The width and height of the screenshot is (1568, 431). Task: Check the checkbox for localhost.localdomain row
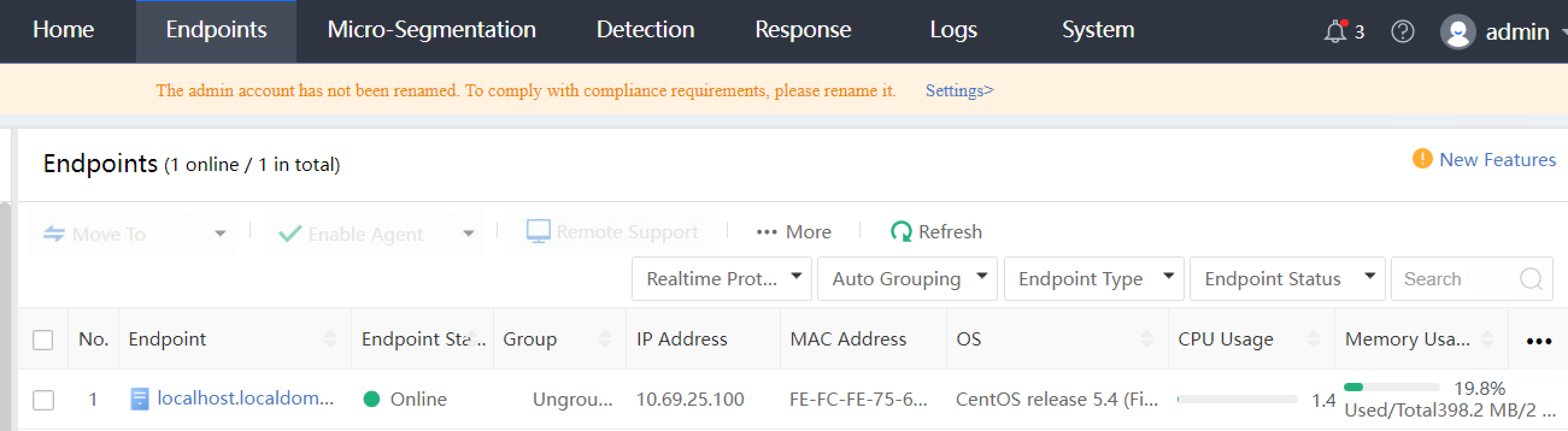[43, 400]
